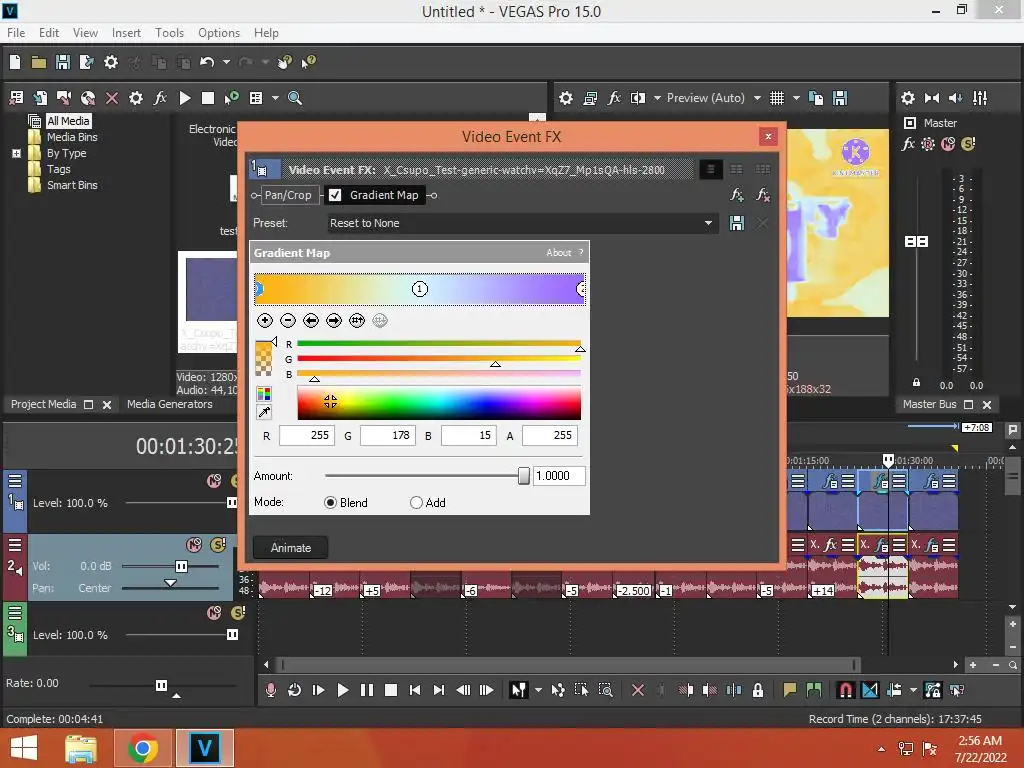The height and width of the screenshot is (768, 1024).
Task: Click the New project icon
Action: (15, 62)
